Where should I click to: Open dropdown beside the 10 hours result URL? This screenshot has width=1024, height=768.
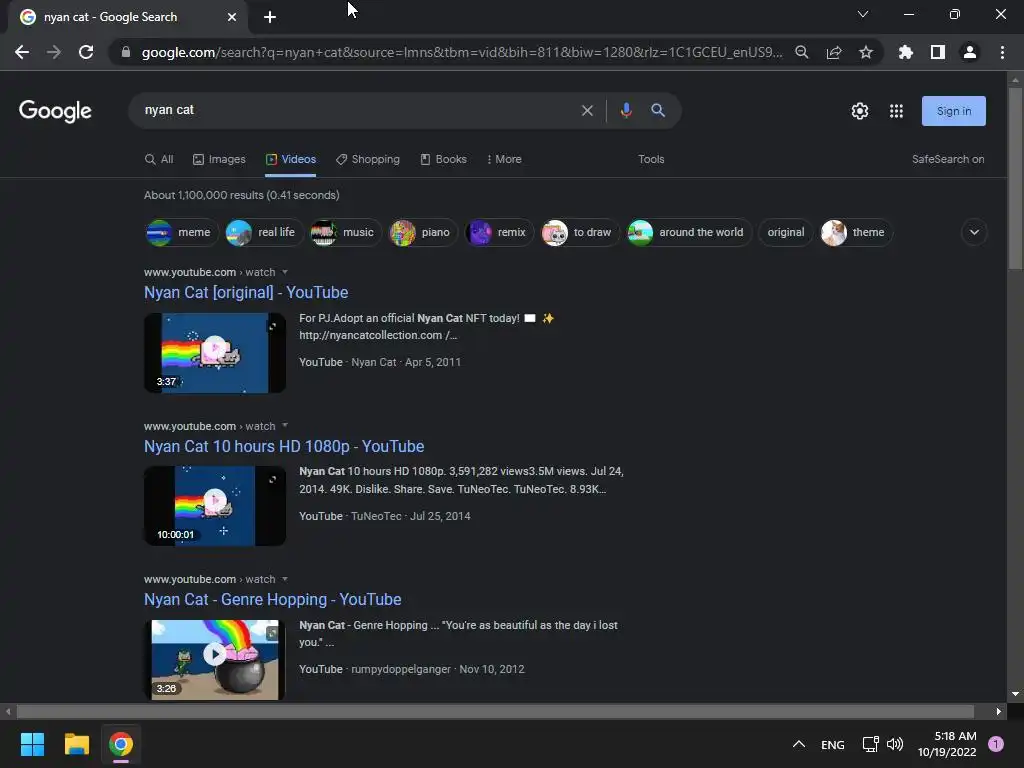click(x=285, y=425)
